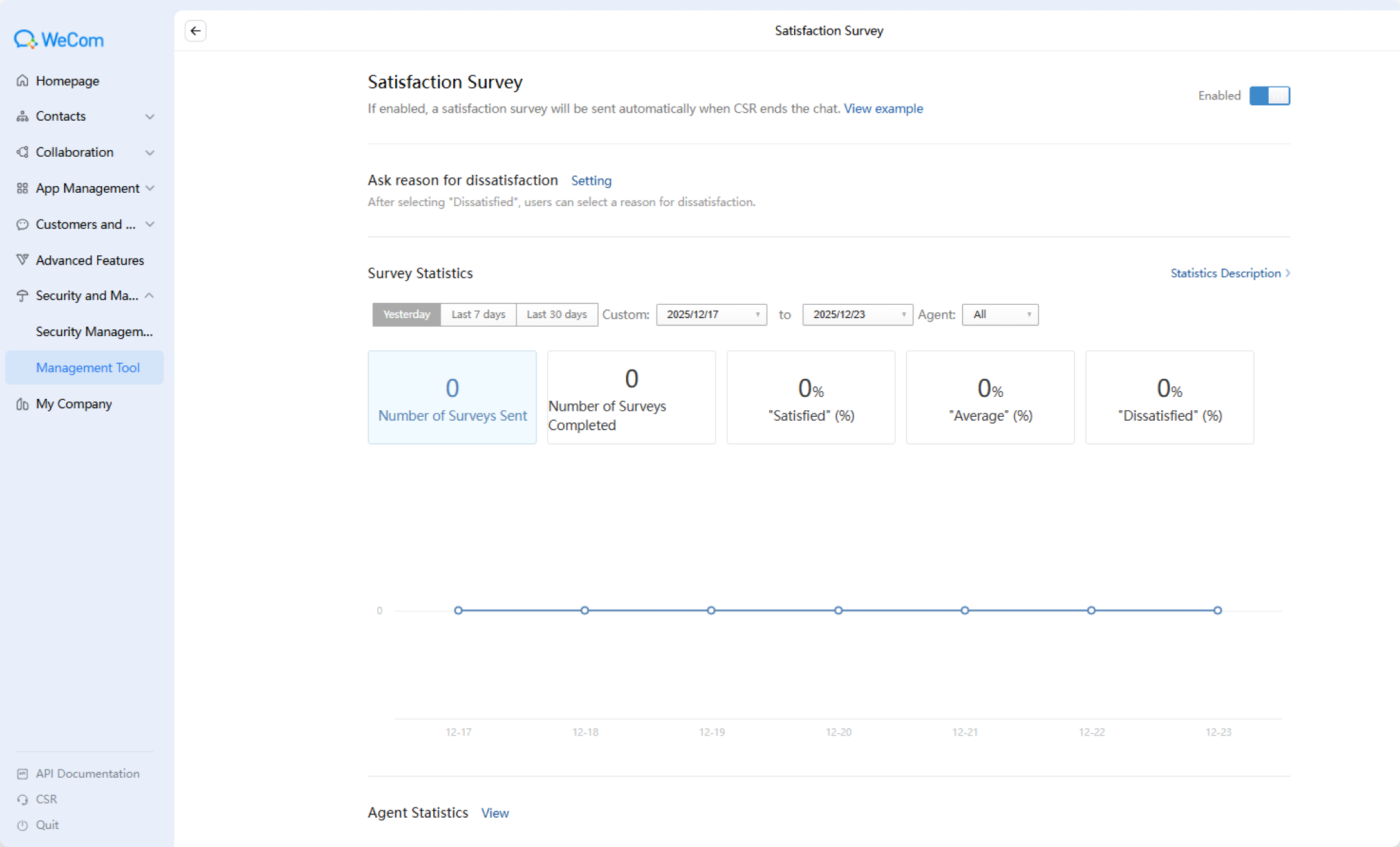The height and width of the screenshot is (847, 1400).
Task: Select the Yesterday range tab
Action: click(x=407, y=315)
